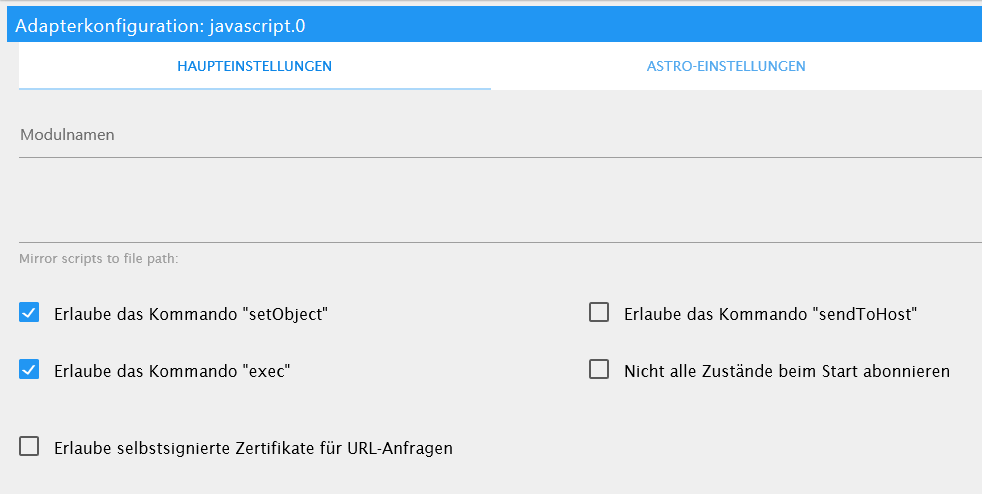Click the label Erlaube das Kommando "exec"
Screen dimensions: 982x494
(x=172, y=371)
